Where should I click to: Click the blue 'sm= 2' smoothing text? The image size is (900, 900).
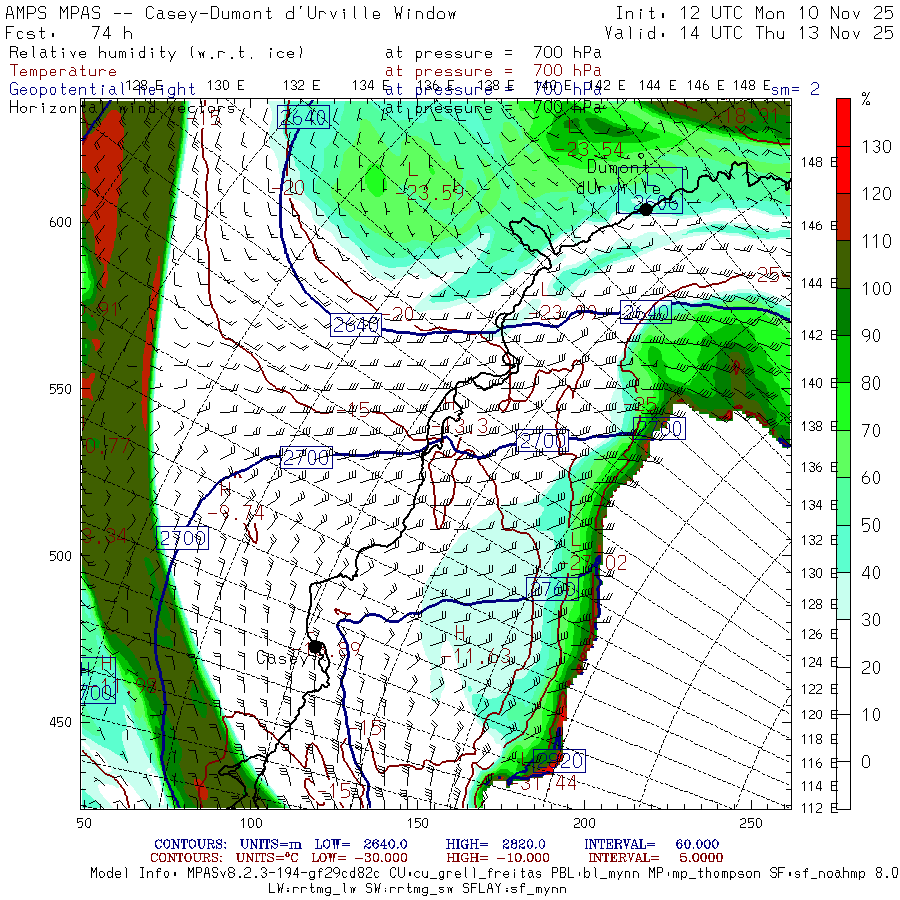(795, 89)
